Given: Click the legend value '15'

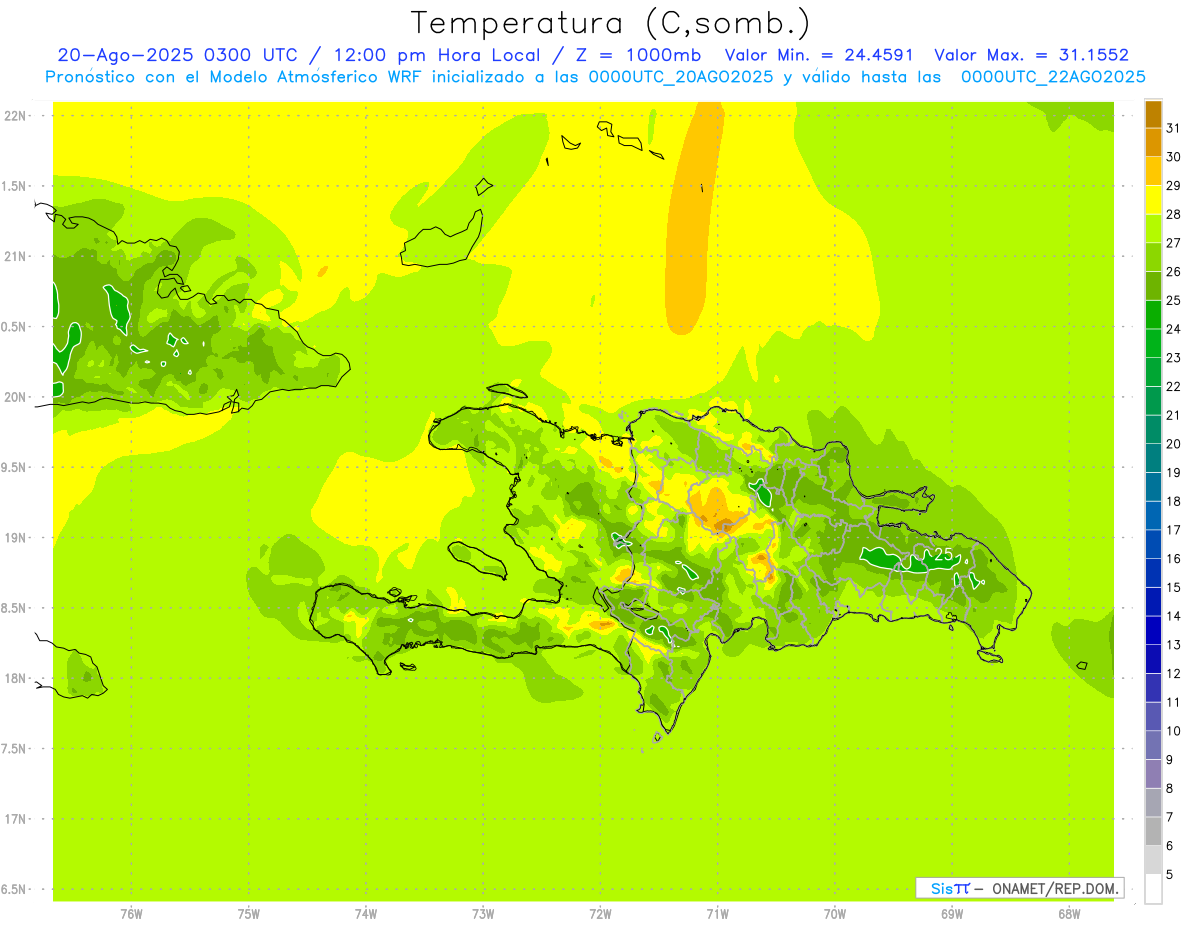Looking at the screenshot, I should (x=1174, y=587).
